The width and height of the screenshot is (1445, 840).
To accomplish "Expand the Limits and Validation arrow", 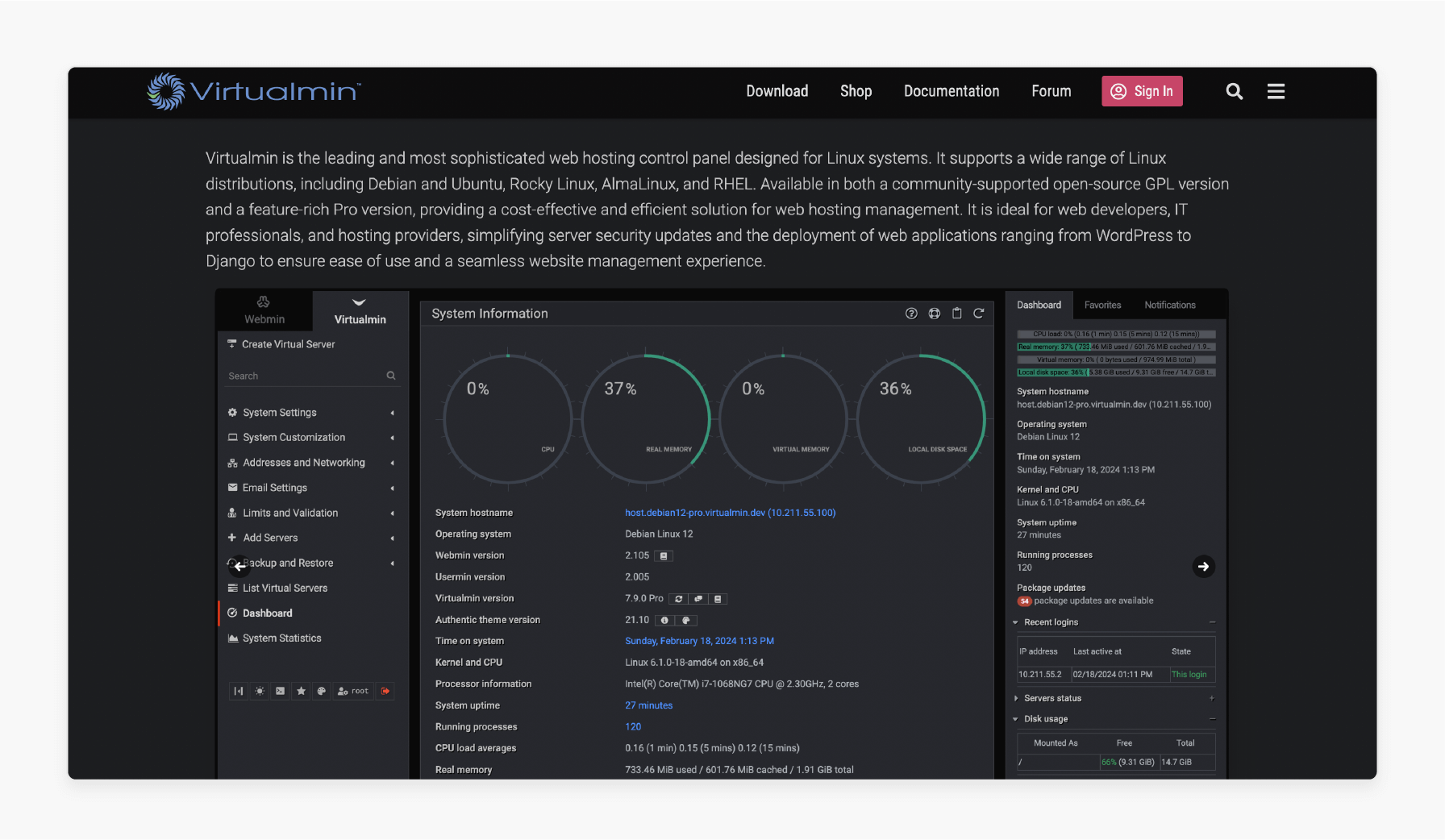I will [393, 513].
